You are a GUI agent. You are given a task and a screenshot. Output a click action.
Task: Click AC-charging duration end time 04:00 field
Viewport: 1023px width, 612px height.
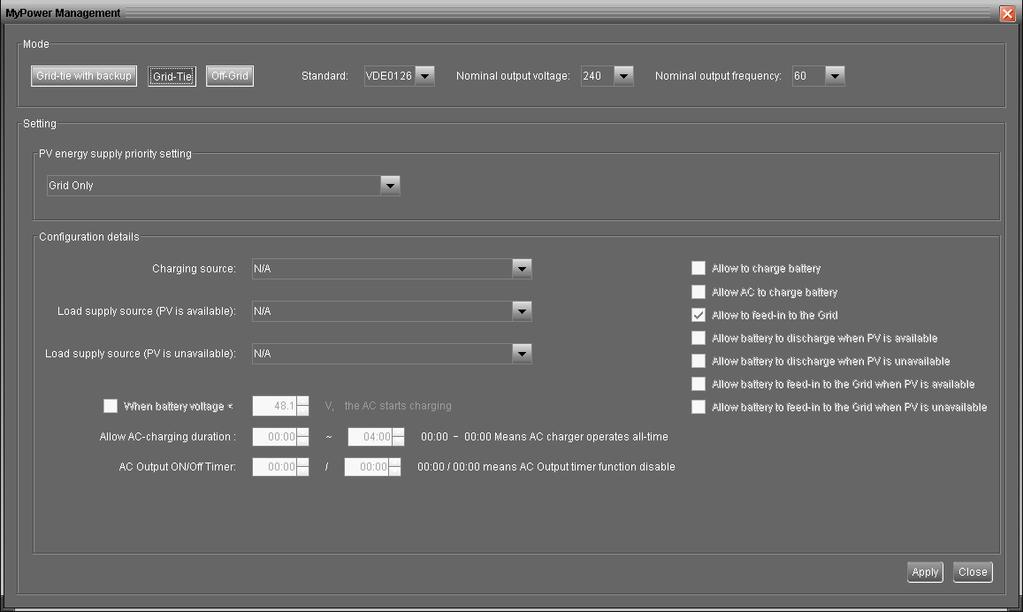(x=370, y=436)
